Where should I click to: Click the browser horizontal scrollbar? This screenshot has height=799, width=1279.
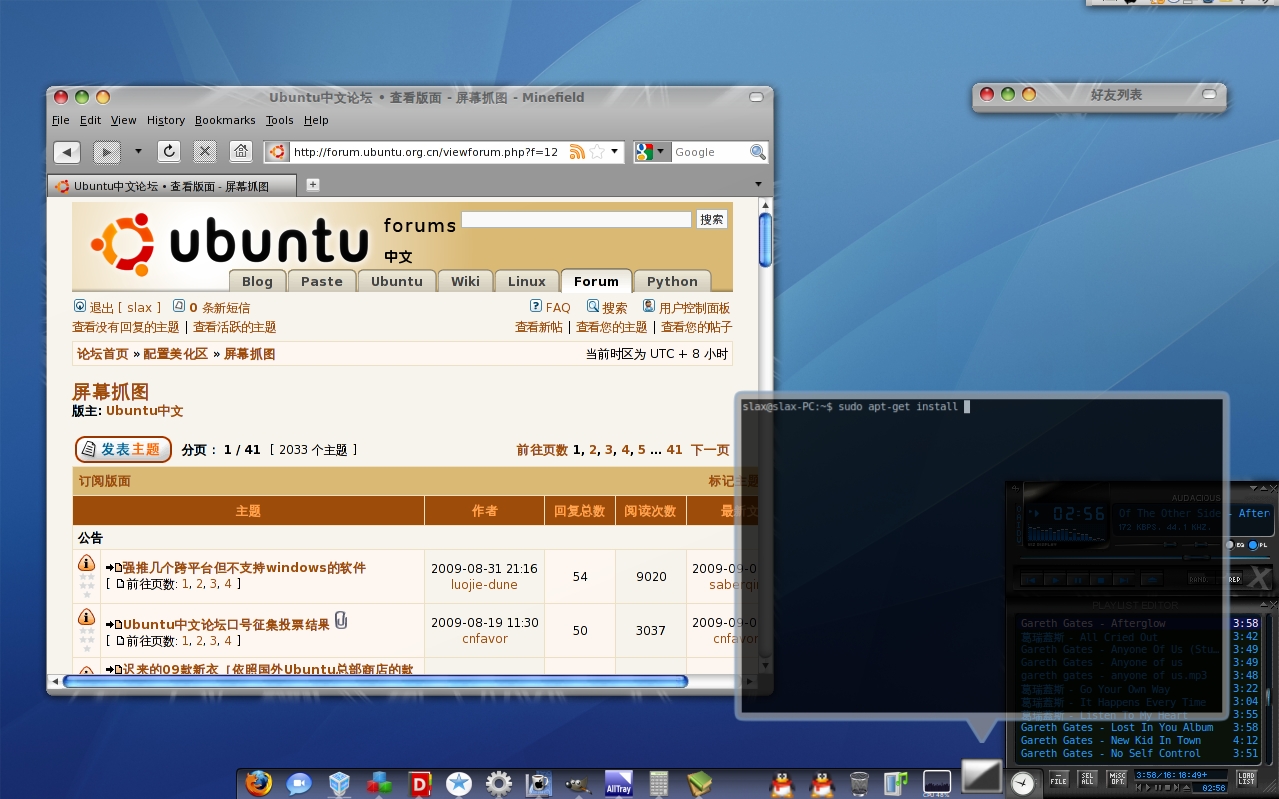pos(375,682)
